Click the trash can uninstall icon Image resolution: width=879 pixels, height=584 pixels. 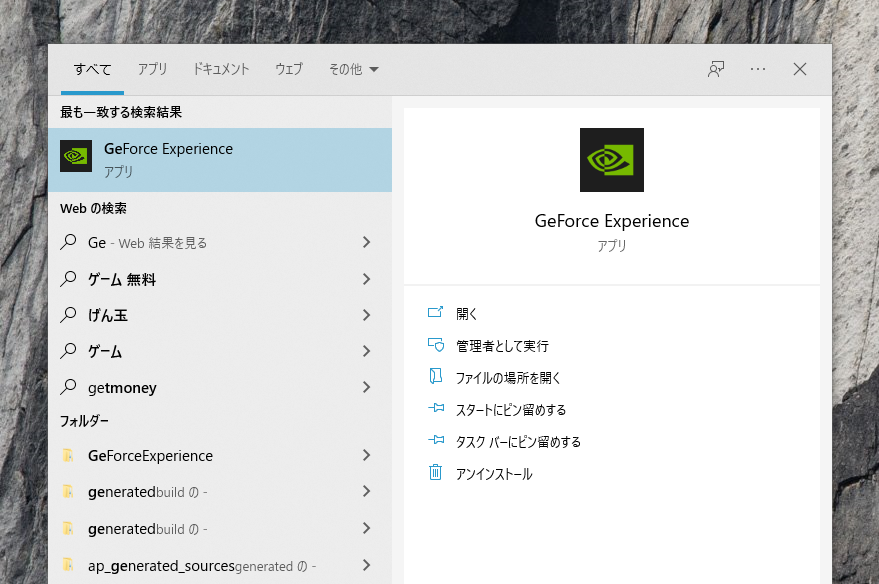point(436,472)
